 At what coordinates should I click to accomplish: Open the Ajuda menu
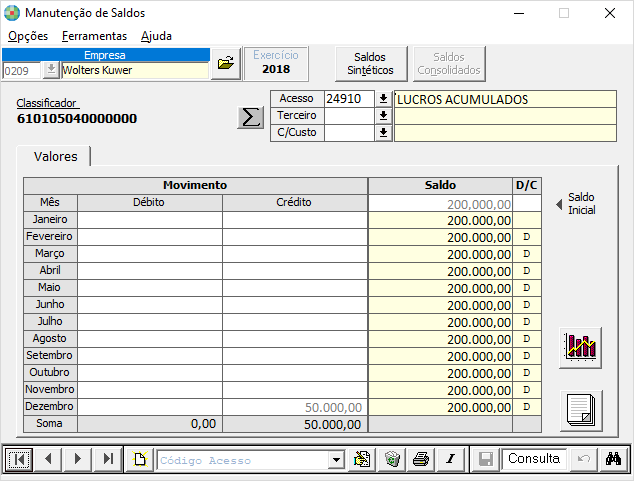tap(156, 36)
